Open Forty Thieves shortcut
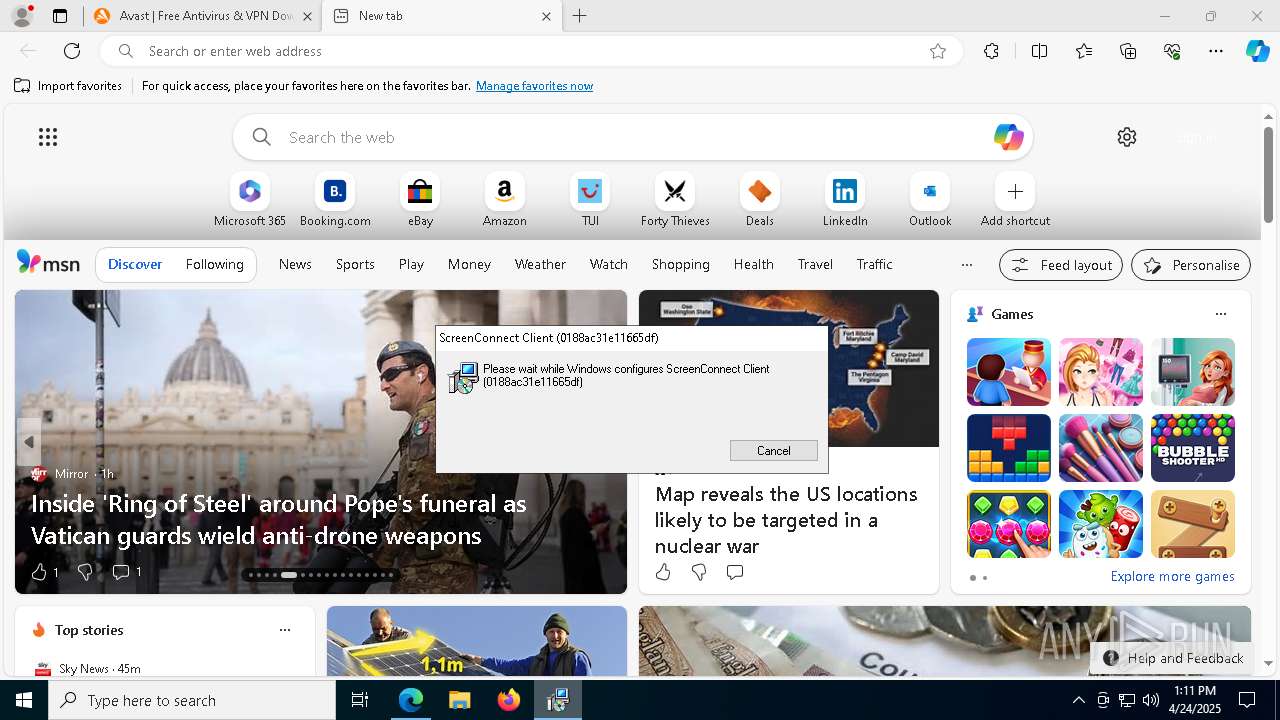Screen dimensions: 1280x720 tap(675, 200)
